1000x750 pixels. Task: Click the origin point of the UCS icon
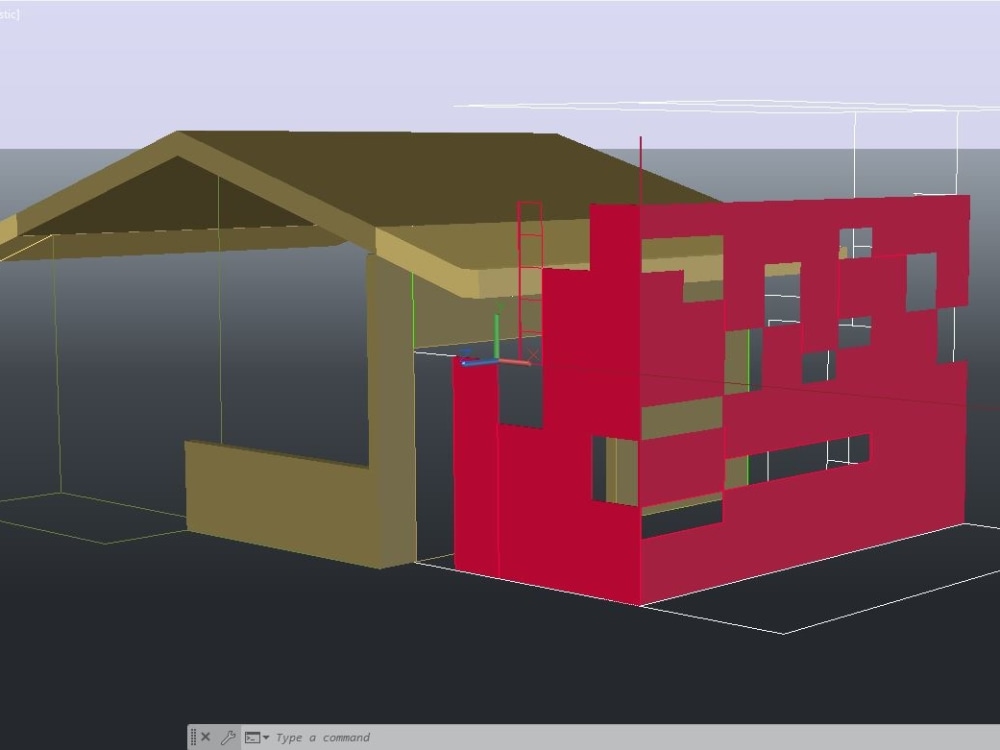(498, 359)
